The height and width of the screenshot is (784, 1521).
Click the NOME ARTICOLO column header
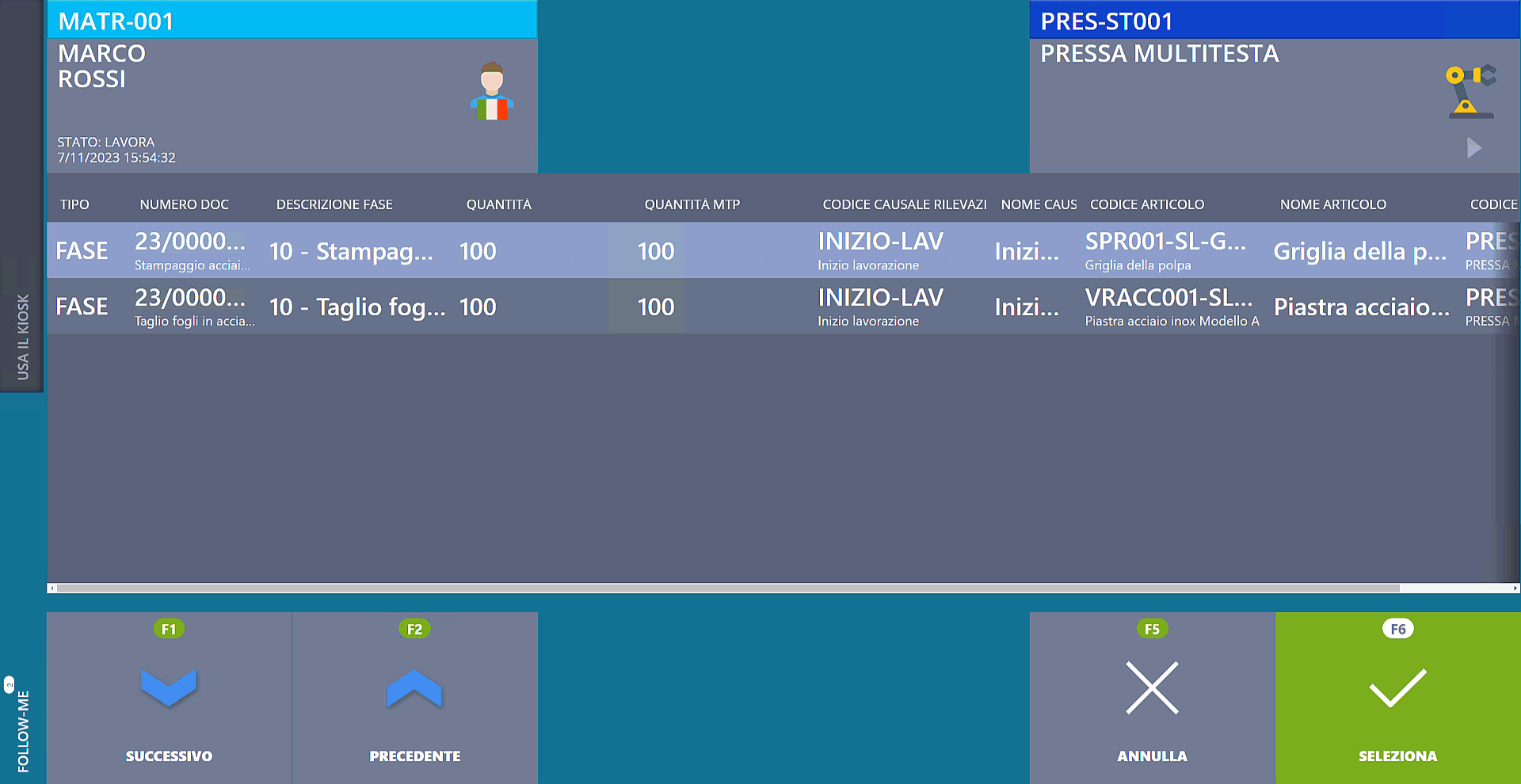pos(1332,204)
